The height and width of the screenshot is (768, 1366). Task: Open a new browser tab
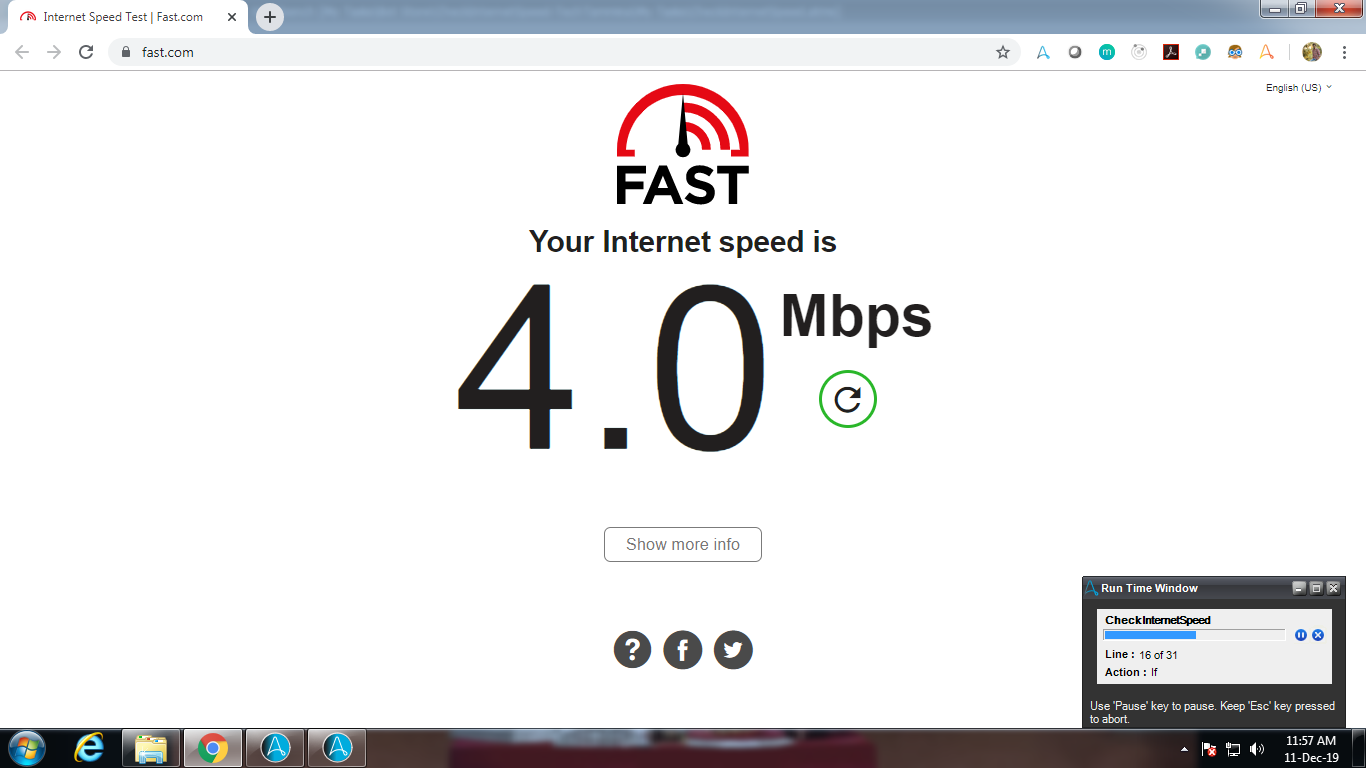pos(270,17)
